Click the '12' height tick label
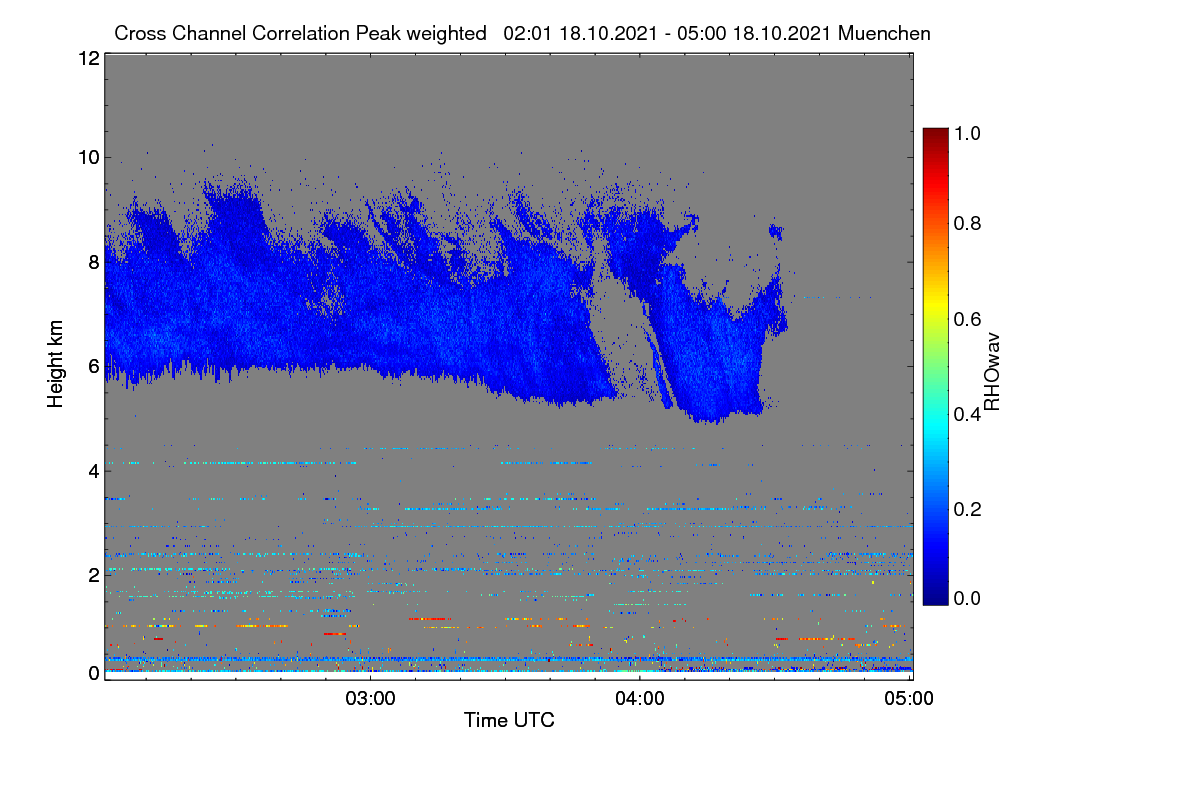This screenshot has height=800, width=1200. (88, 58)
